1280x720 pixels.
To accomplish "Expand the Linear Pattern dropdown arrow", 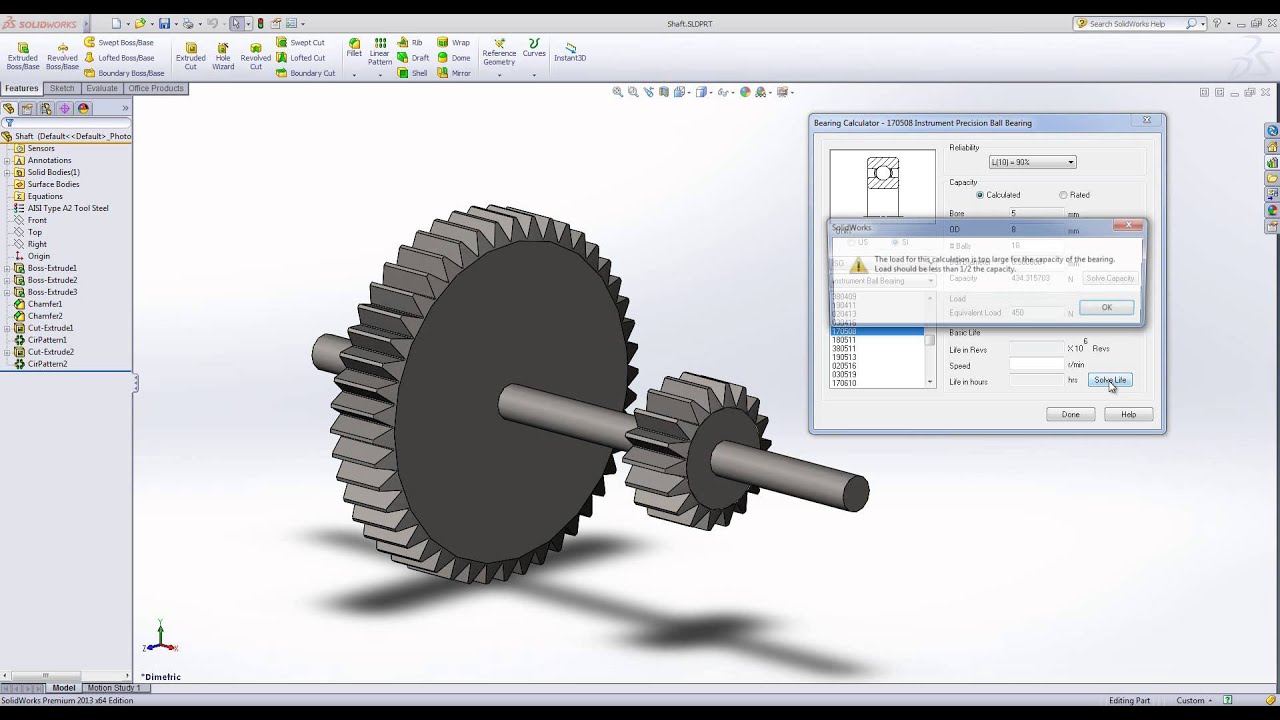I will point(380,74).
